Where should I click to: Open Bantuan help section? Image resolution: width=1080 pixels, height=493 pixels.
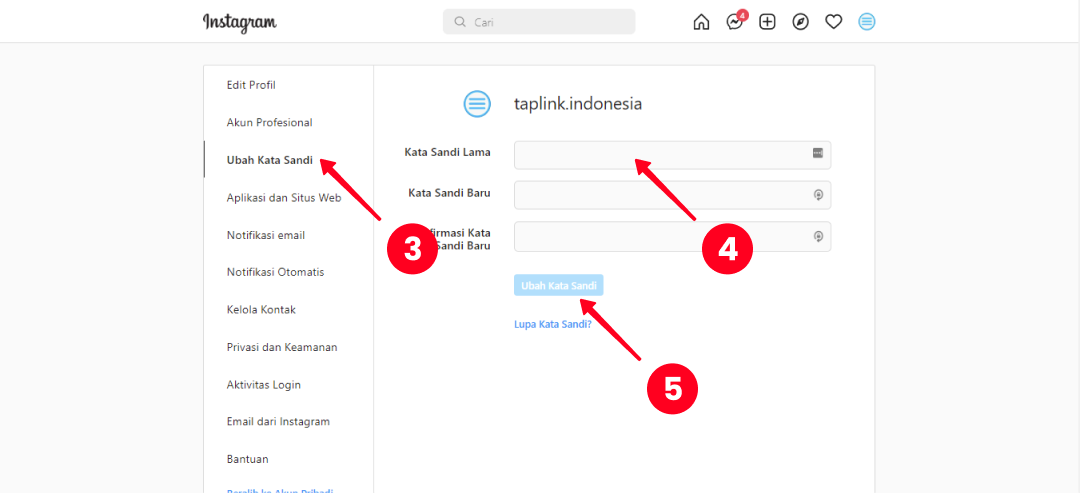click(247, 459)
